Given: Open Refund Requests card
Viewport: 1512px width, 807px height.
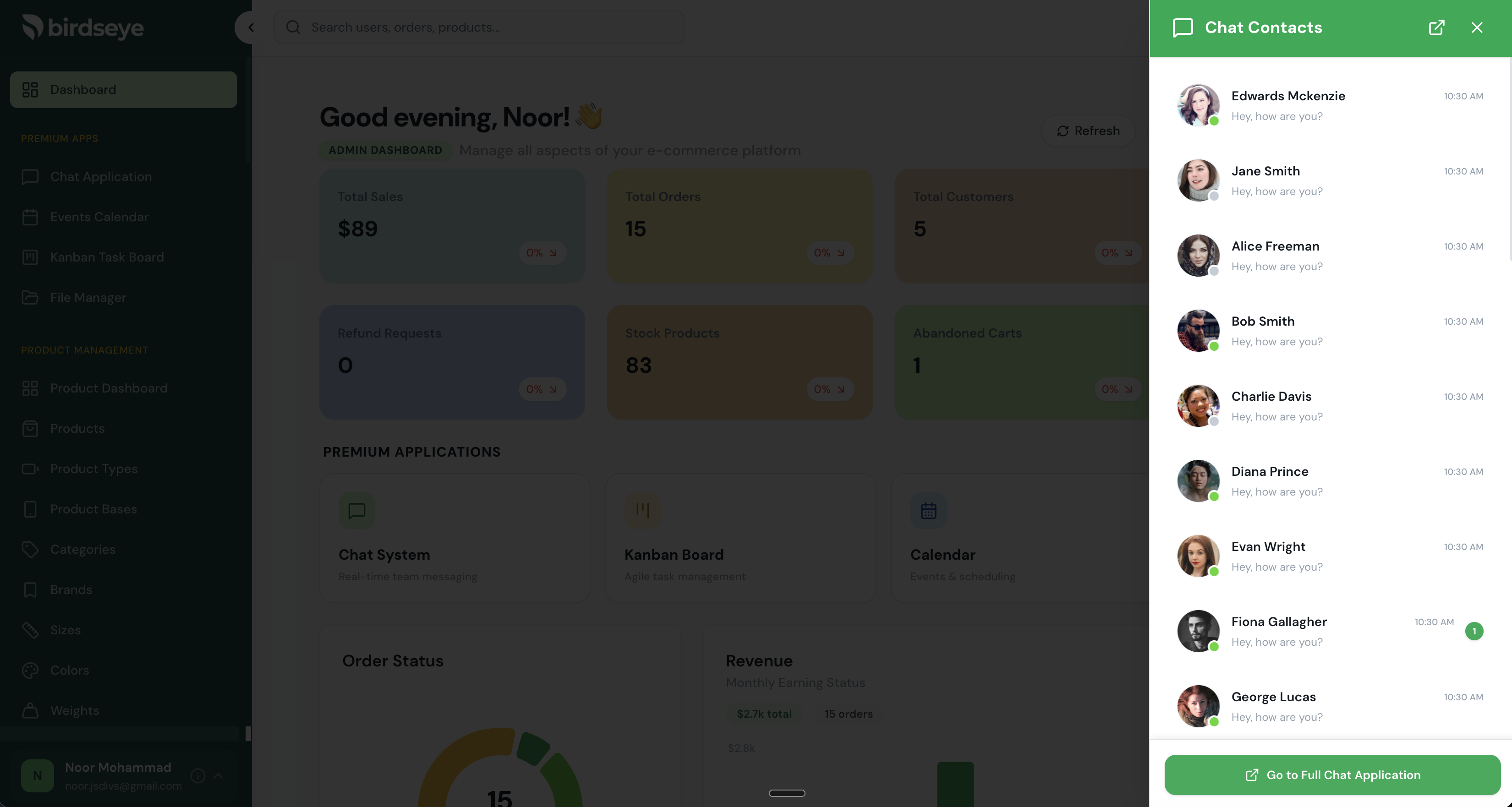Looking at the screenshot, I should click(452, 362).
